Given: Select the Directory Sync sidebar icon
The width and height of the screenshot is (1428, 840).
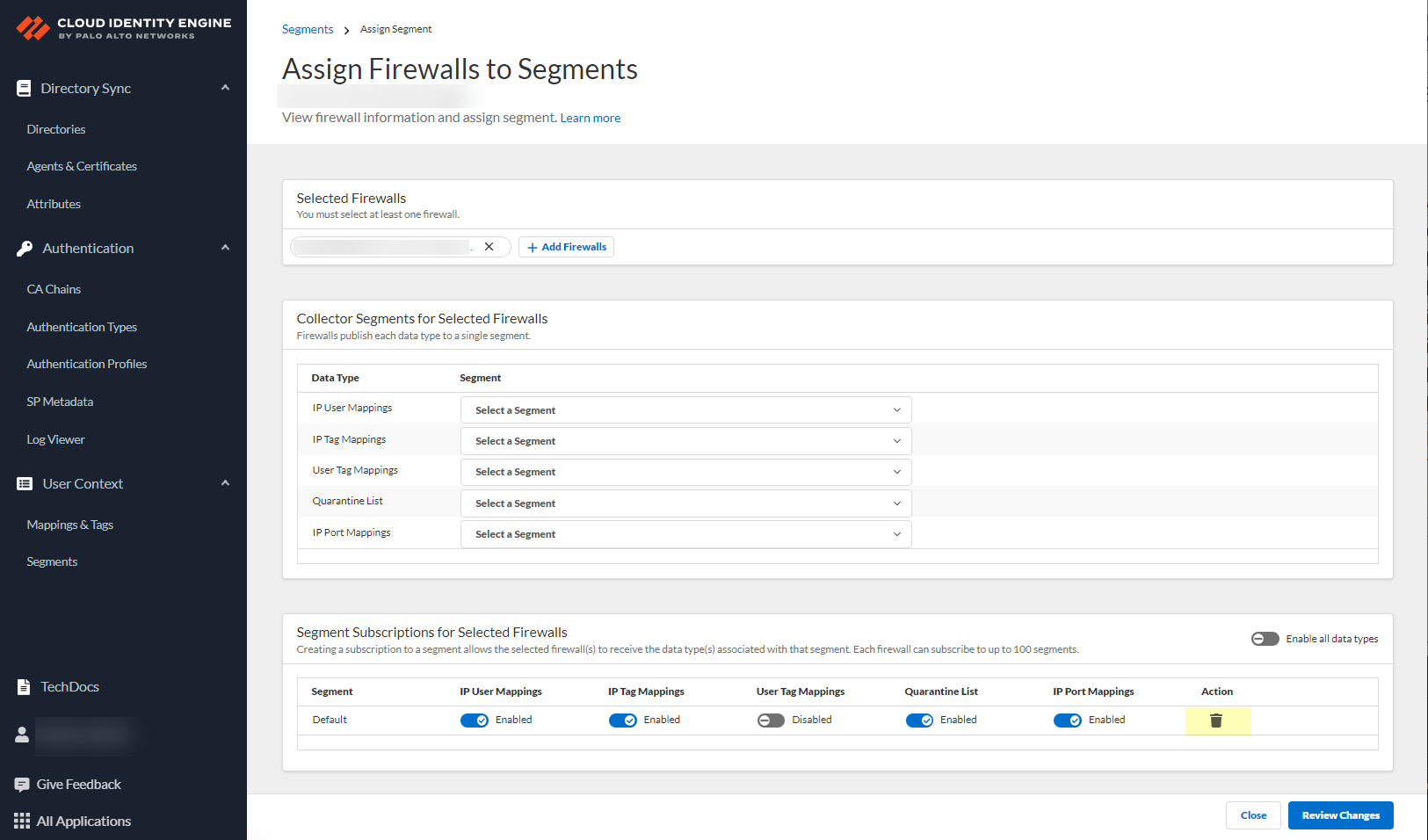Looking at the screenshot, I should coord(22,88).
